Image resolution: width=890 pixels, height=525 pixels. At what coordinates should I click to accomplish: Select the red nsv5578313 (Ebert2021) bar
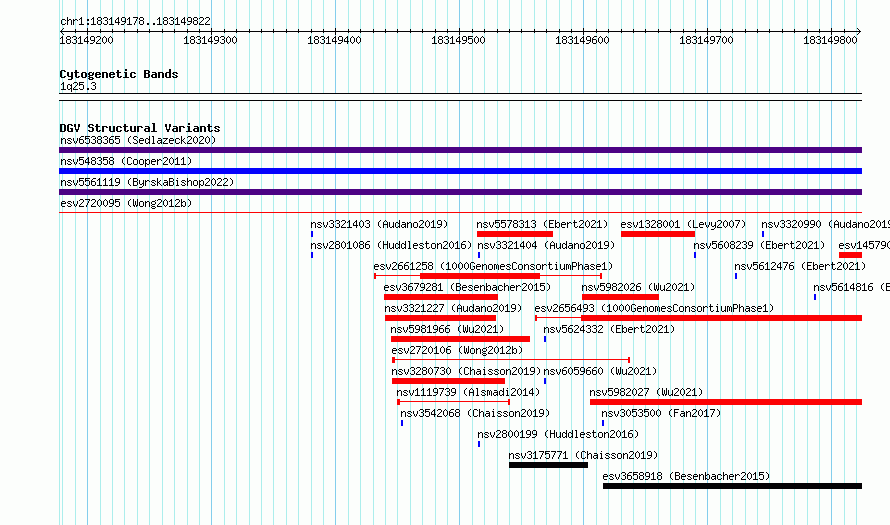(x=515, y=234)
